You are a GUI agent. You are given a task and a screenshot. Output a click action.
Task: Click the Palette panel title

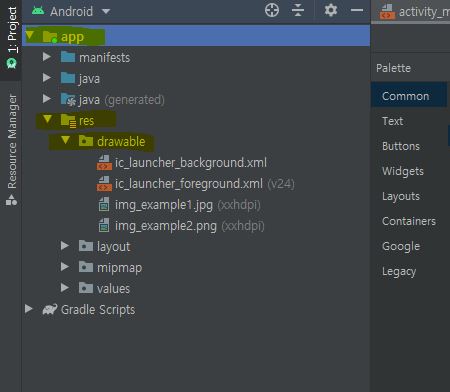click(x=393, y=68)
